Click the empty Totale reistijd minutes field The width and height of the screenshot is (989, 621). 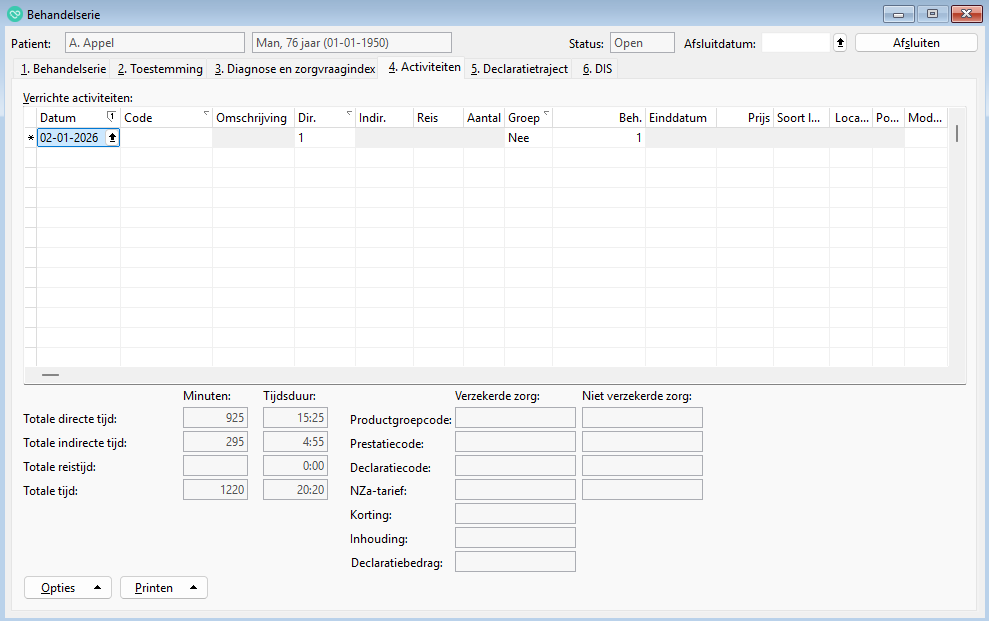coord(215,465)
